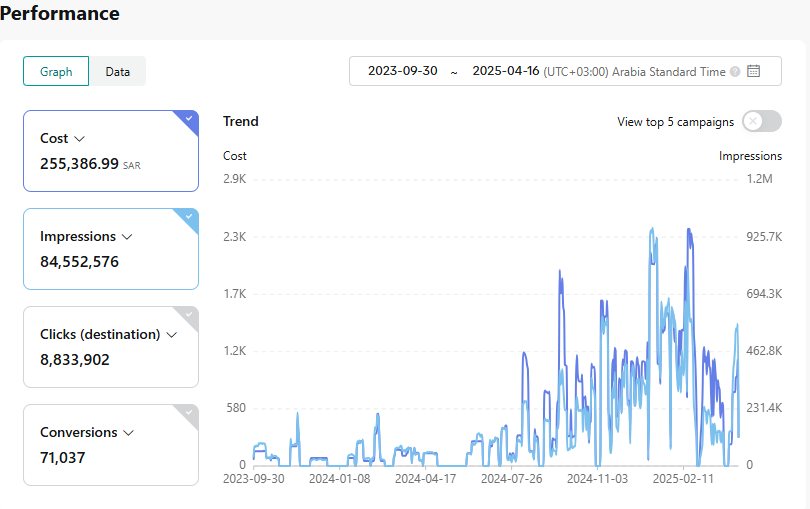The height and width of the screenshot is (509, 810).
Task: Click the 2024-04-17 x-axis label
Action: [426, 479]
